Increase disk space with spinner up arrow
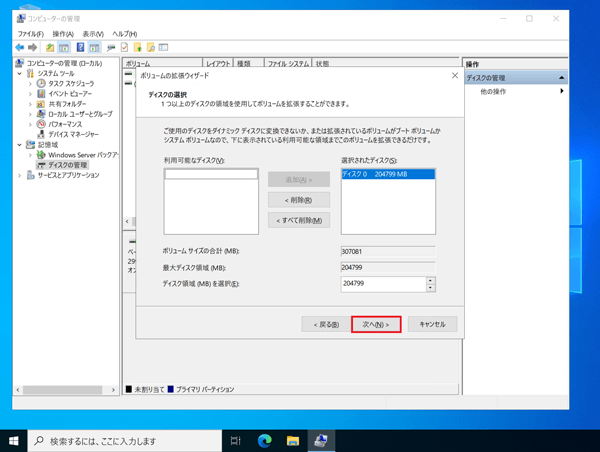600x452 pixels. pos(431,280)
